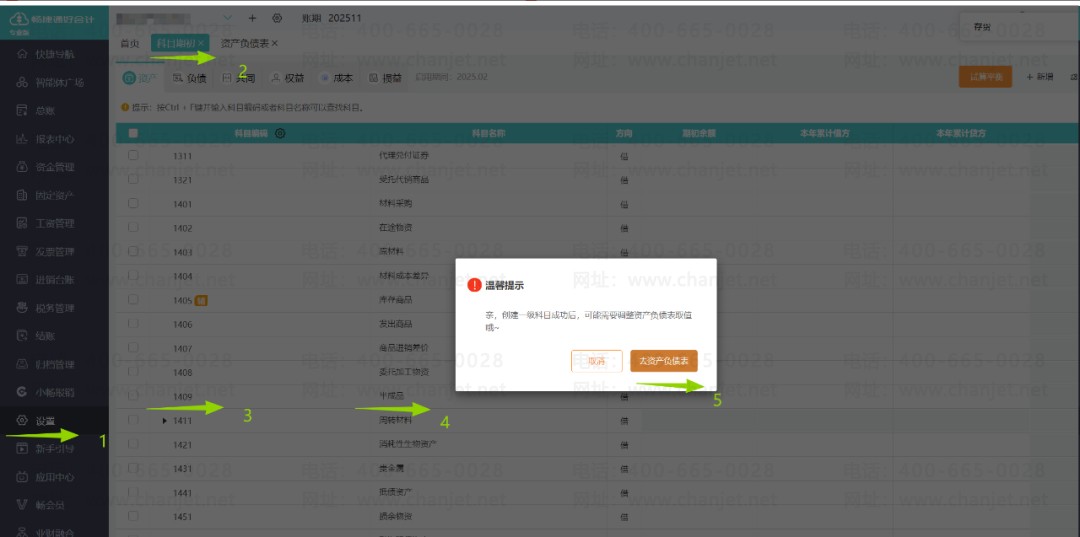Open 业财融合 icon in sidebar
Screen dimensions: 1080x537
pyautogui.click(x=21, y=531)
